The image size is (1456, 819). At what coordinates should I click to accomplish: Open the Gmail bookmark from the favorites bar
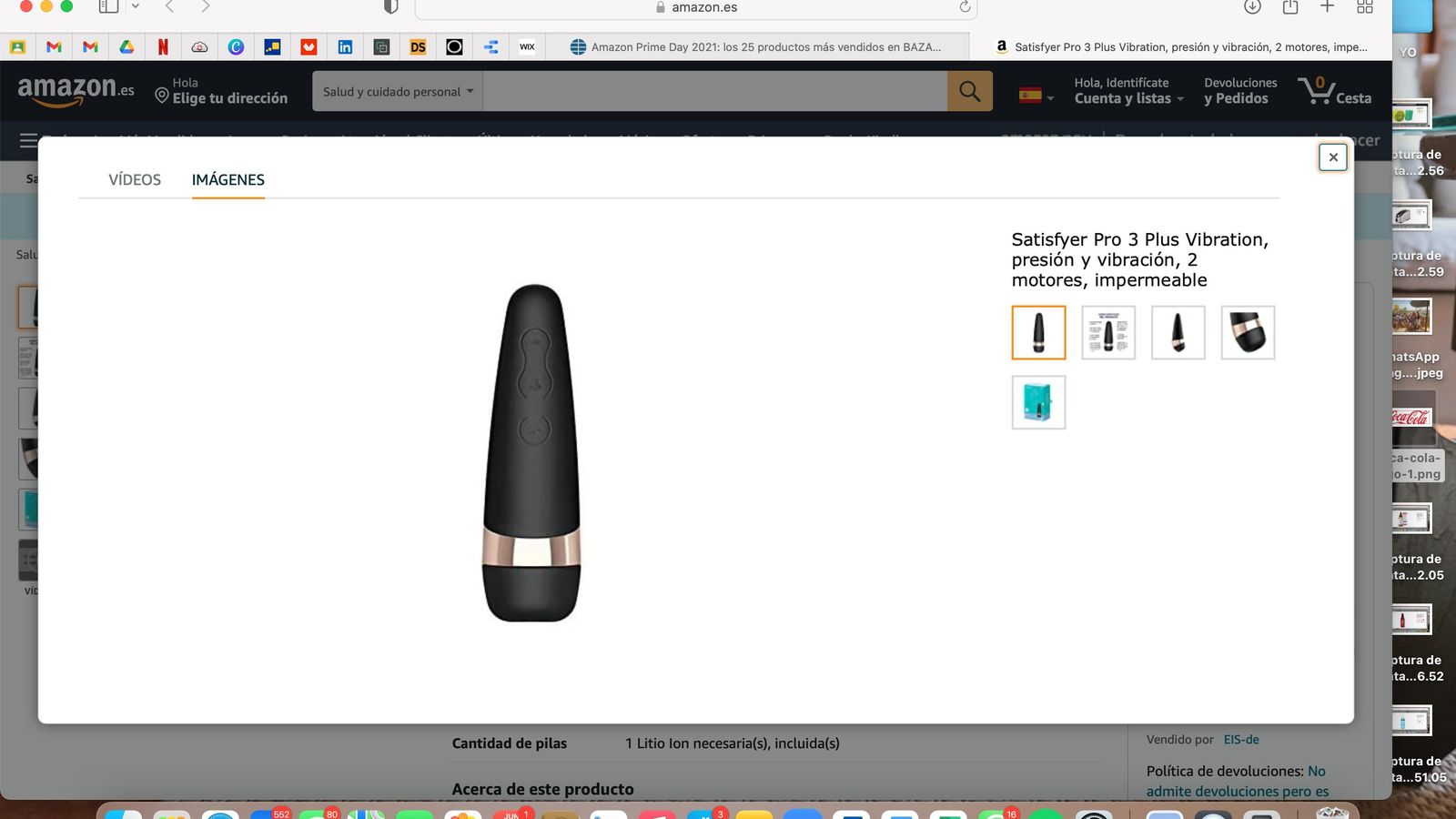click(x=54, y=46)
